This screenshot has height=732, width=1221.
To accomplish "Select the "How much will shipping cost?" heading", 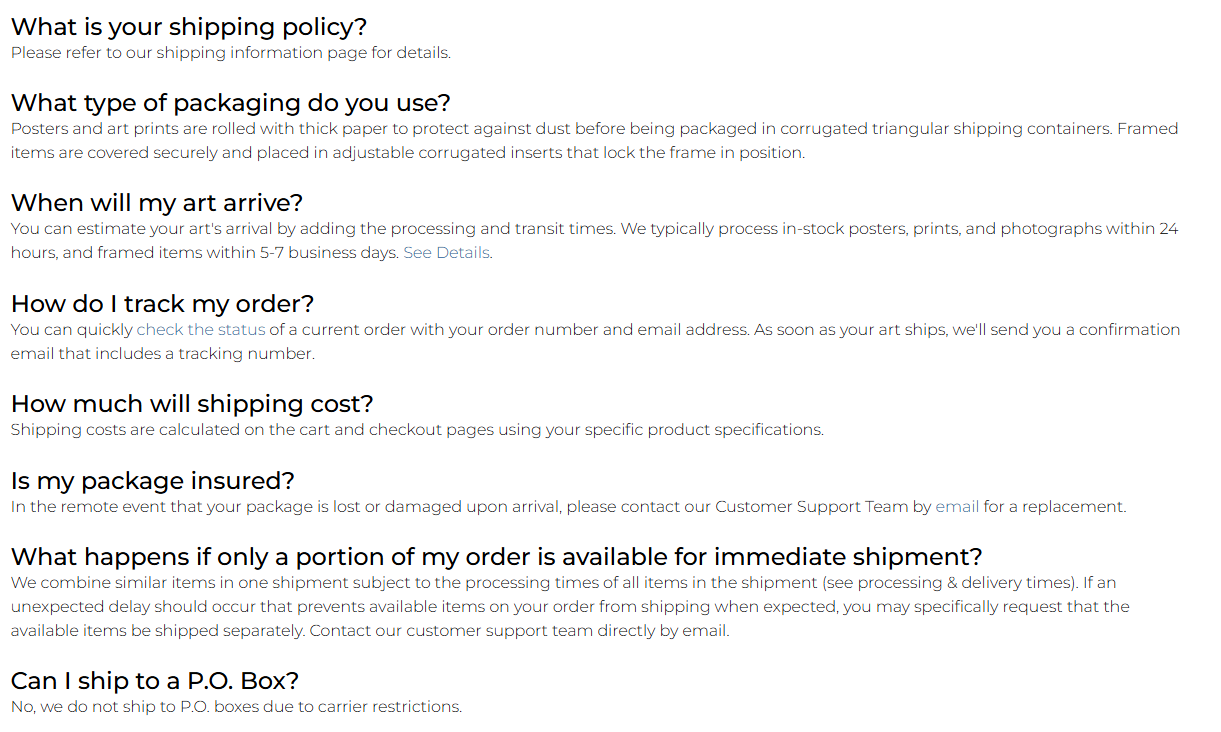I will (191, 404).
